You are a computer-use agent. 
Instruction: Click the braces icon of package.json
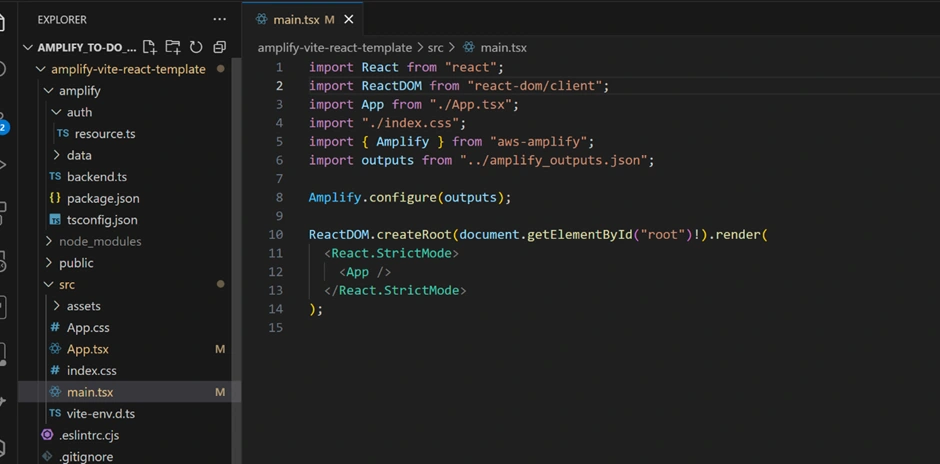coord(55,198)
